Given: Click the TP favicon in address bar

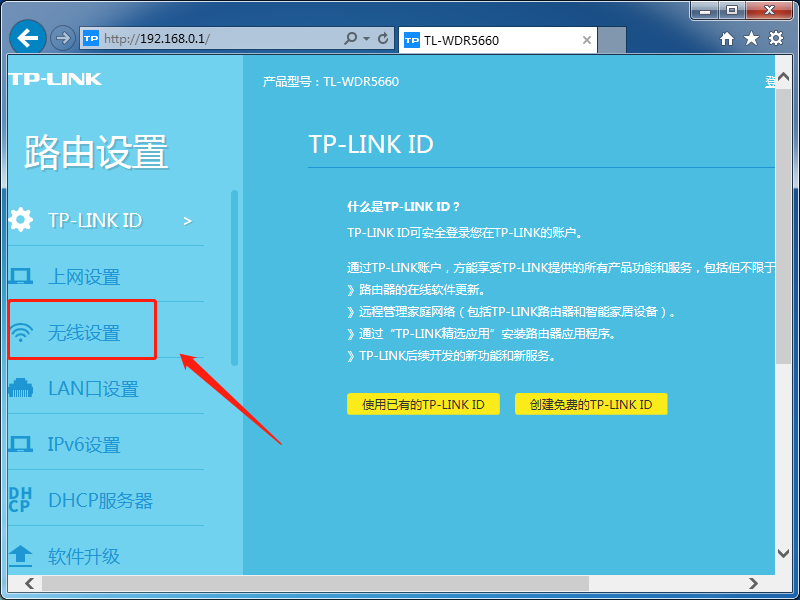Looking at the screenshot, I should 91,38.
